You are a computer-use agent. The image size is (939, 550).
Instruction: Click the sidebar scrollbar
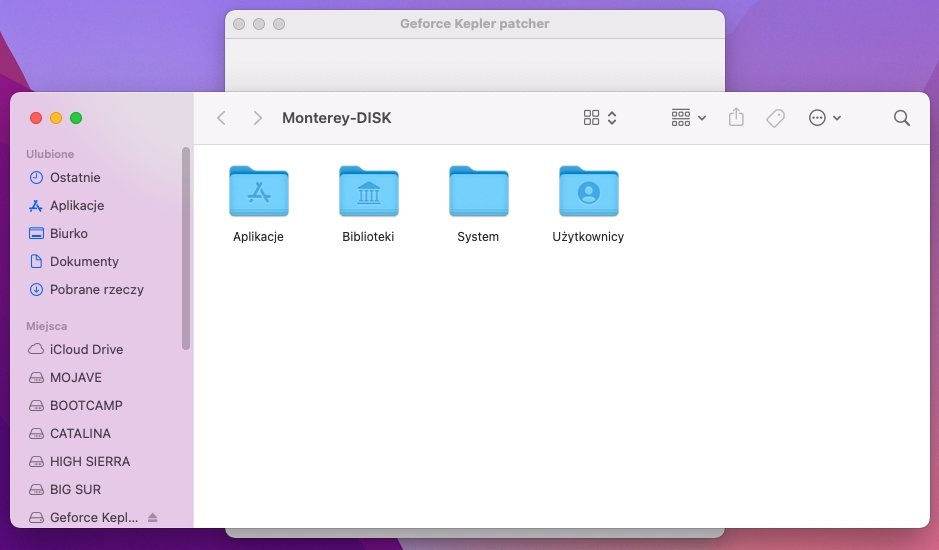(x=186, y=248)
